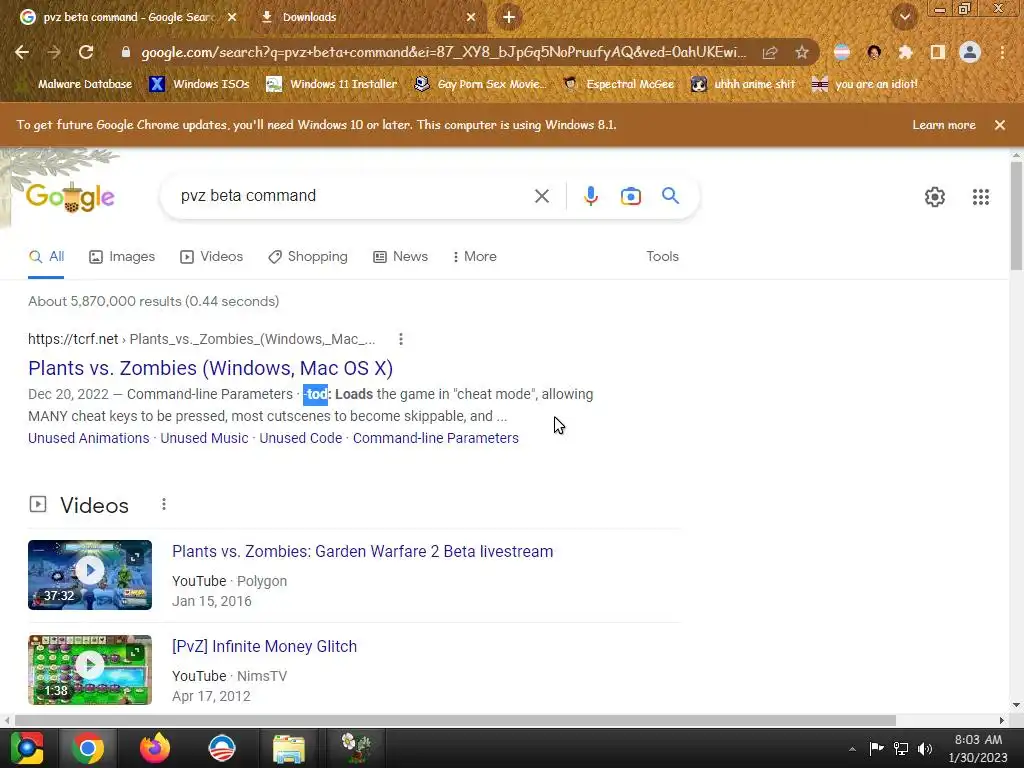Open the share page icon in address bar
The height and width of the screenshot is (768, 1024).
pyautogui.click(x=770, y=52)
